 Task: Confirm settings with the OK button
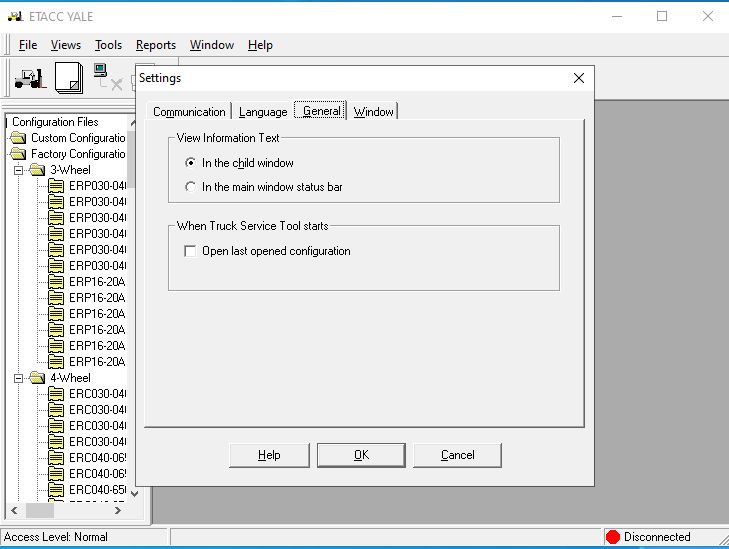361,455
